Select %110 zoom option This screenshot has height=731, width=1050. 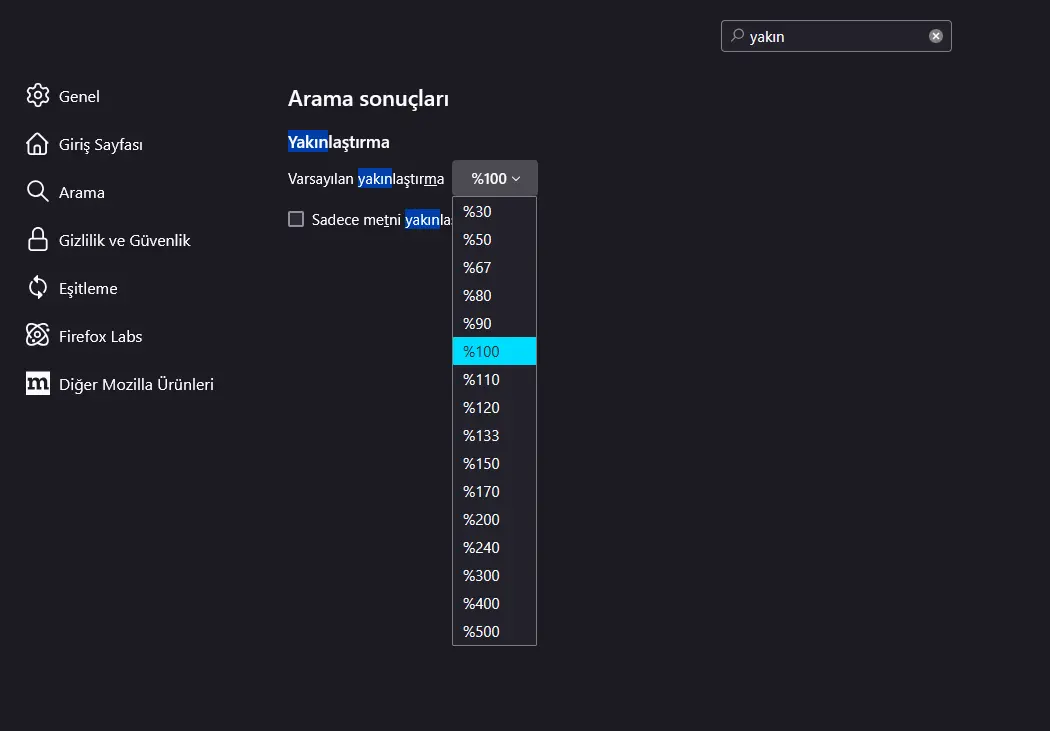point(494,380)
